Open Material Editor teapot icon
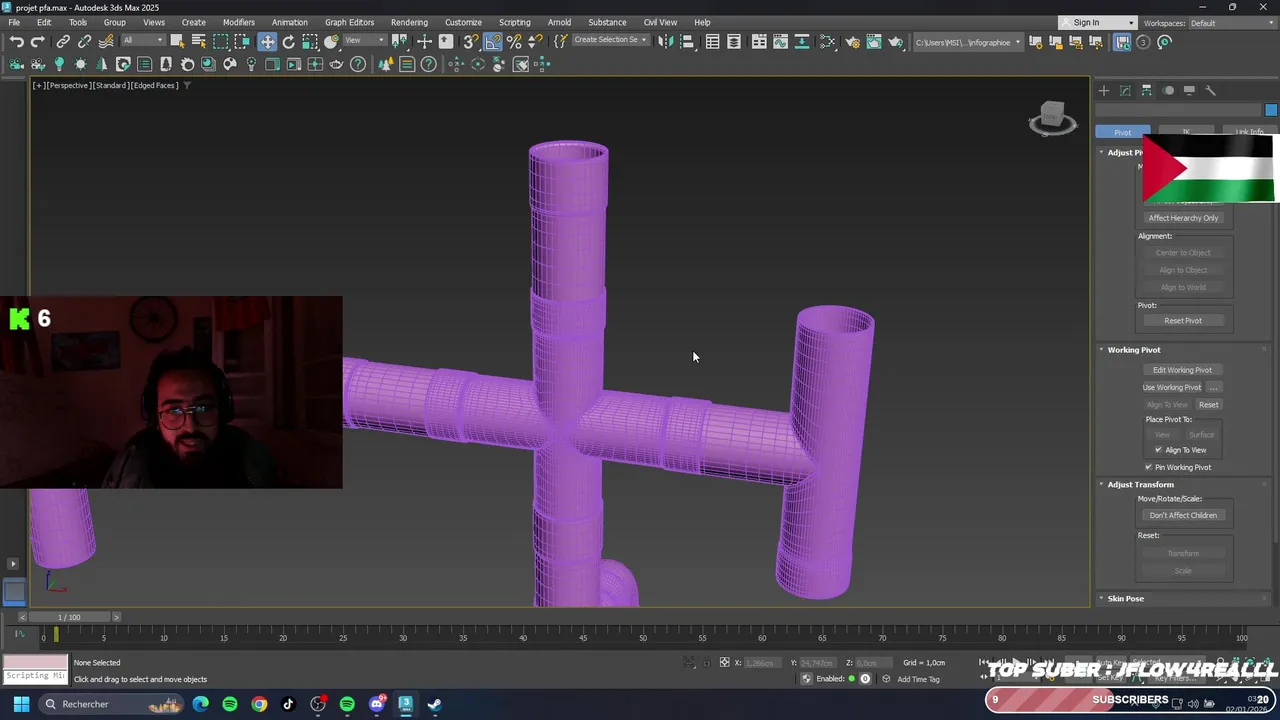 [827, 42]
